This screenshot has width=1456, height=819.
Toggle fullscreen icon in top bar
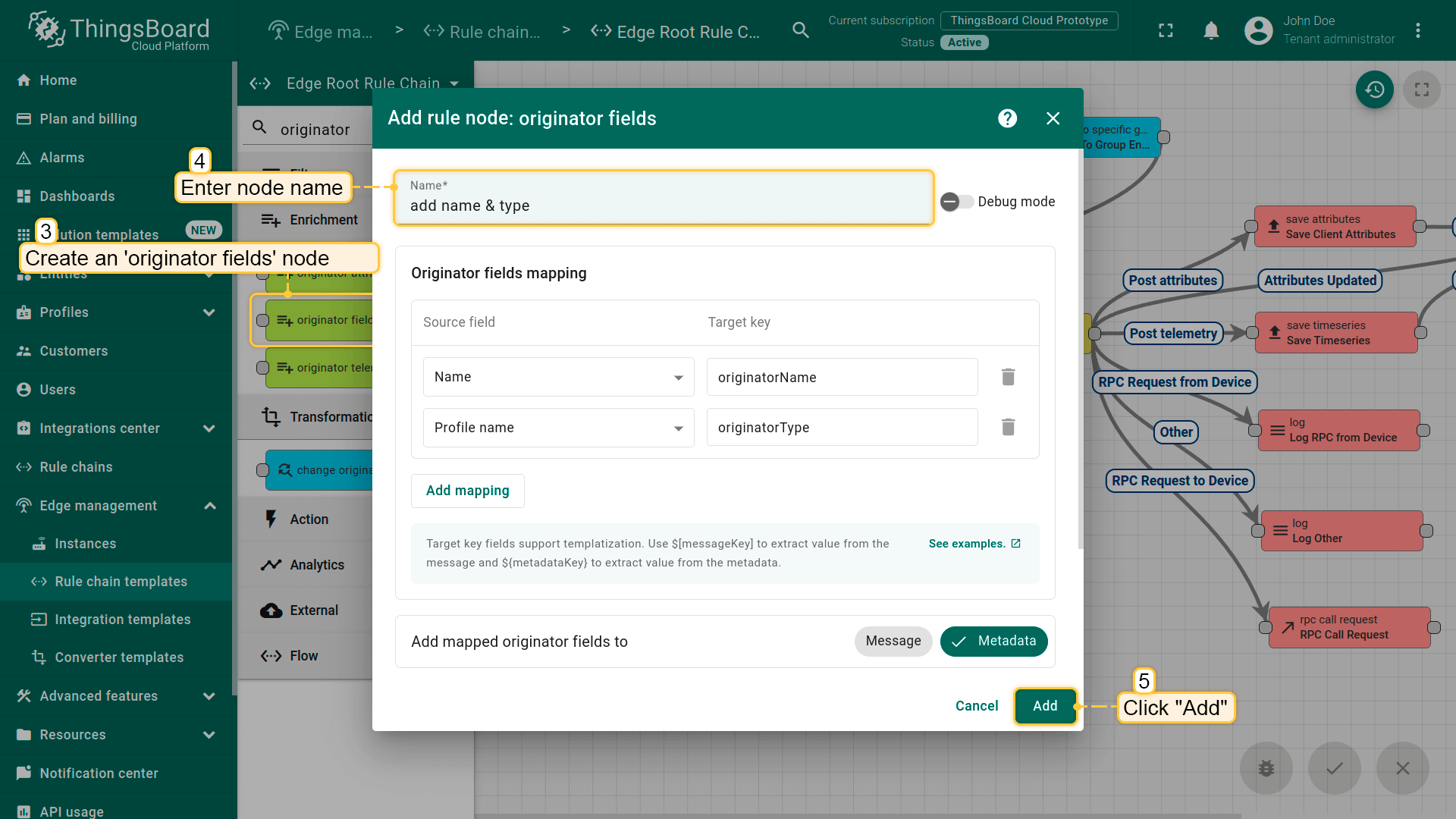pyautogui.click(x=1166, y=30)
